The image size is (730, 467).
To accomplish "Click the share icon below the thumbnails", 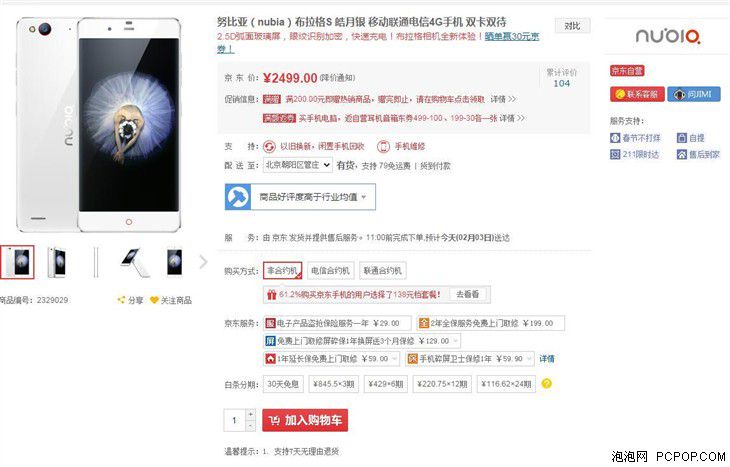I will click(x=121, y=300).
